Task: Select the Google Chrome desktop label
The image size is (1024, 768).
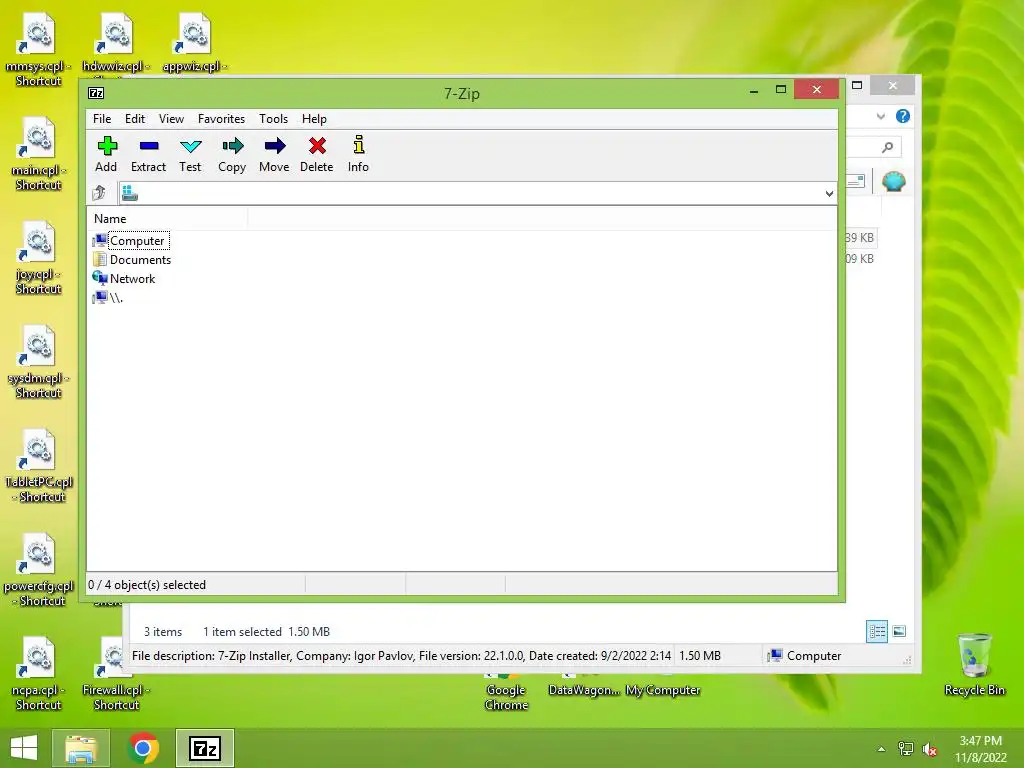Action: click(506, 697)
